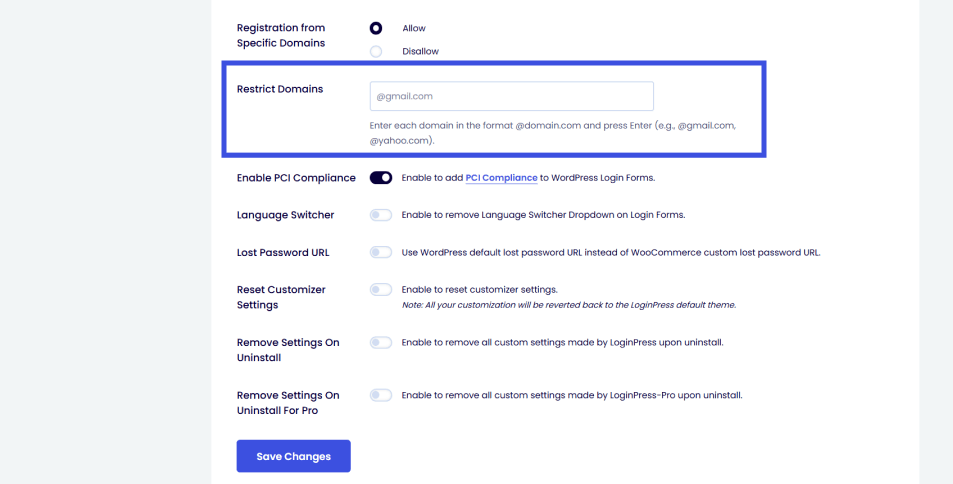Open the PCI Compliance link

[501, 178]
